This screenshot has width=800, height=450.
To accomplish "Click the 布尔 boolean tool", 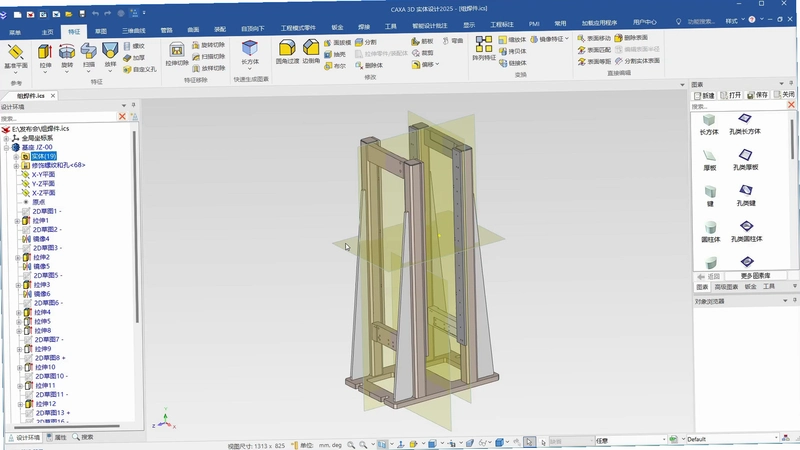I will (x=335, y=66).
